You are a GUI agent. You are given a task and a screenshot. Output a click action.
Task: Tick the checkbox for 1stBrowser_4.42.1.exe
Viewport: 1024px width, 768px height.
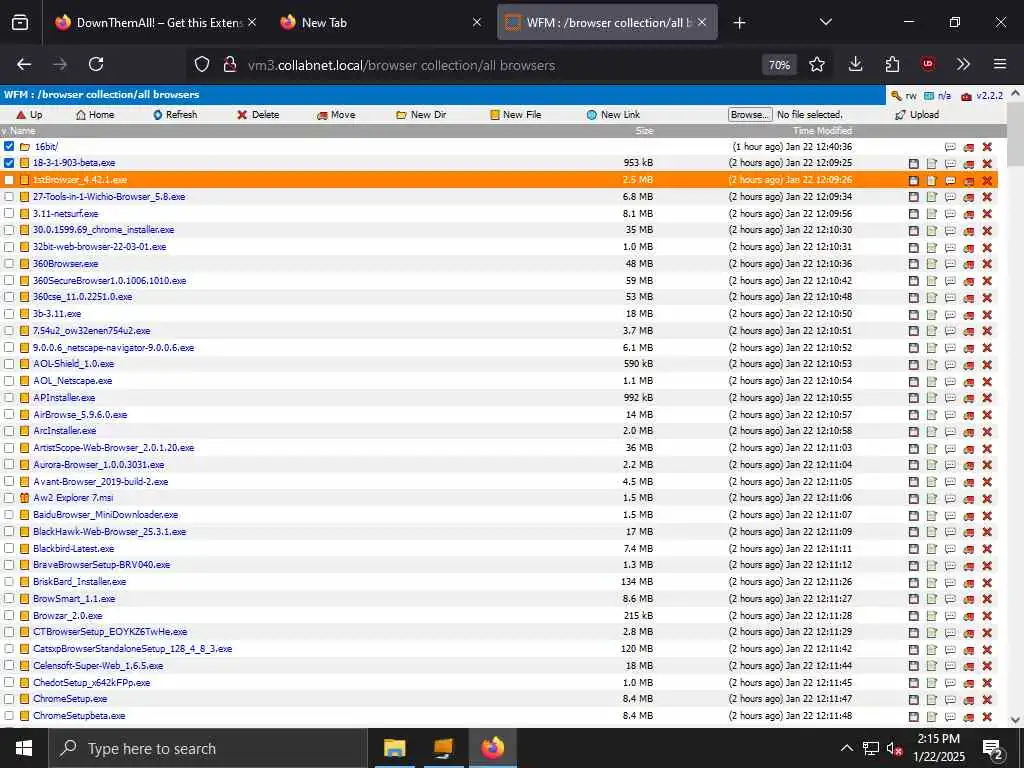[x=9, y=180]
